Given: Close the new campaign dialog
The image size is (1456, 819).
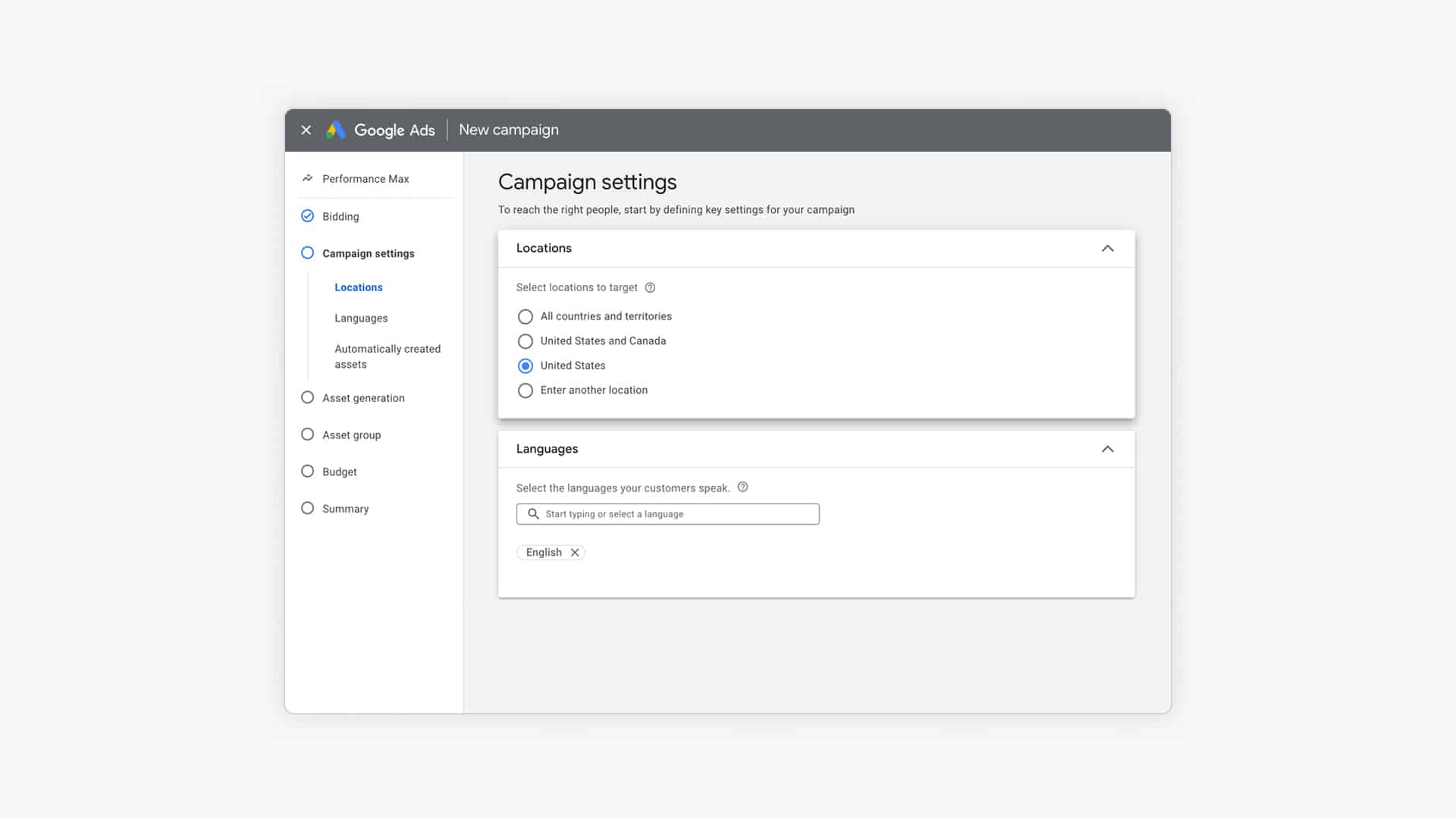Looking at the screenshot, I should point(306,130).
